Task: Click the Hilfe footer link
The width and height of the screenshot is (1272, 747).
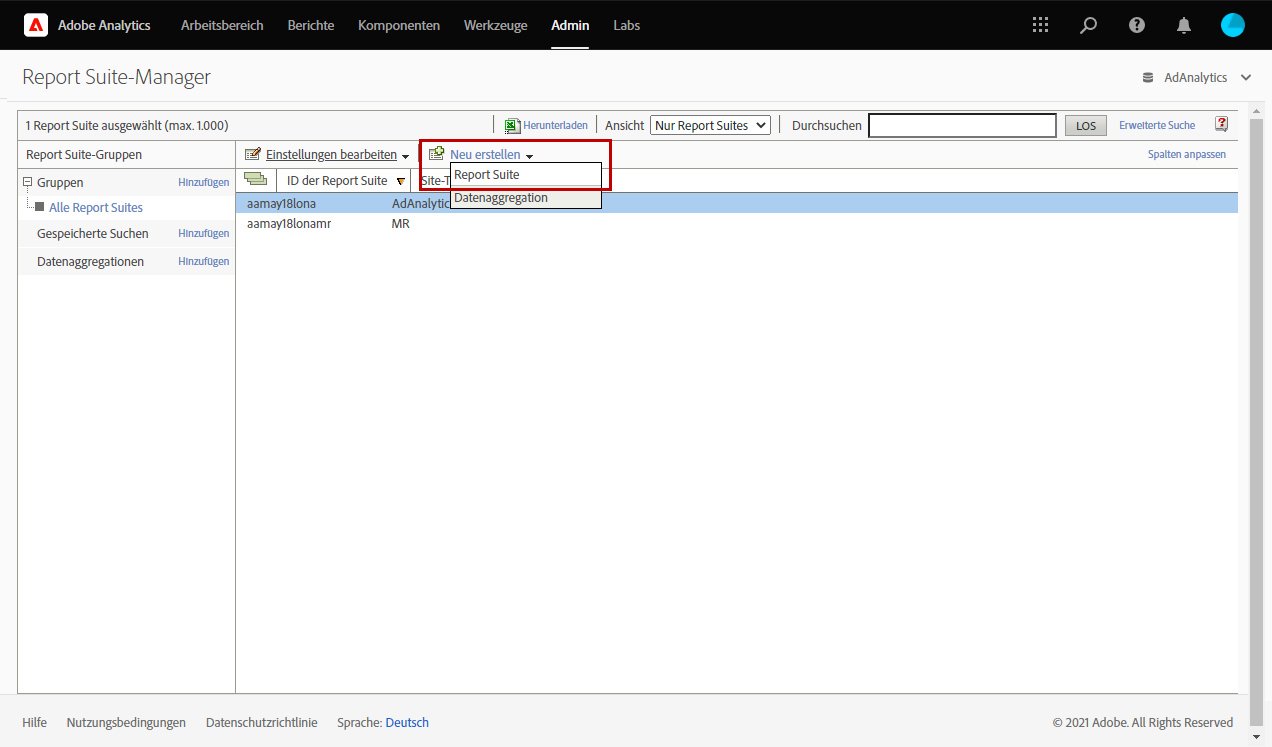Action: click(x=34, y=723)
